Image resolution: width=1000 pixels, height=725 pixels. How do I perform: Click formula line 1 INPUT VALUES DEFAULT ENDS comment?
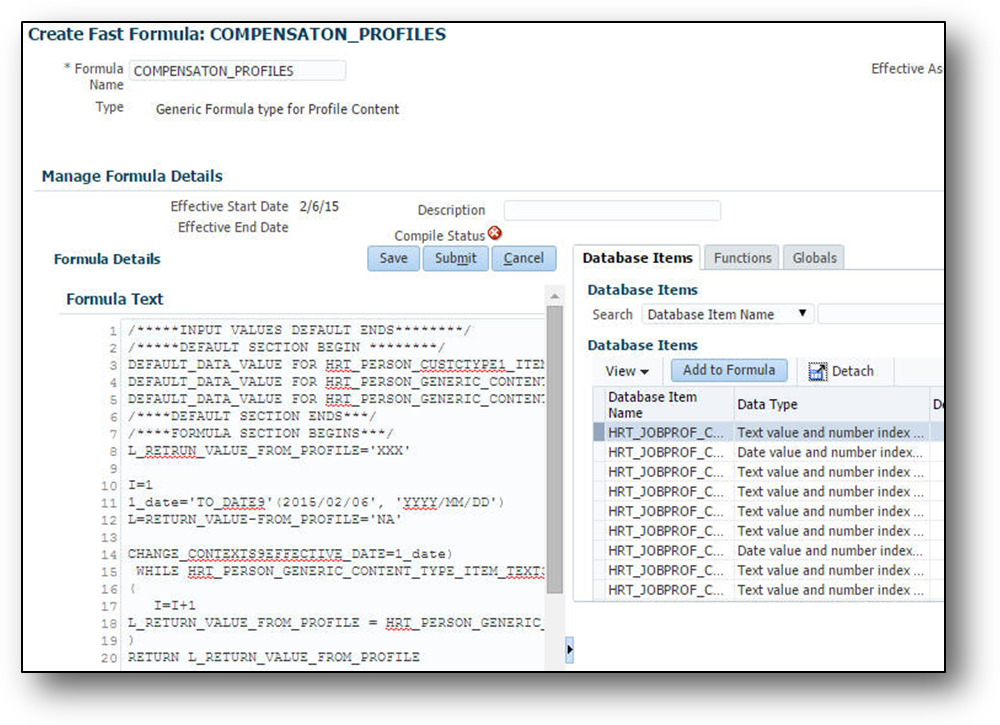click(299, 330)
